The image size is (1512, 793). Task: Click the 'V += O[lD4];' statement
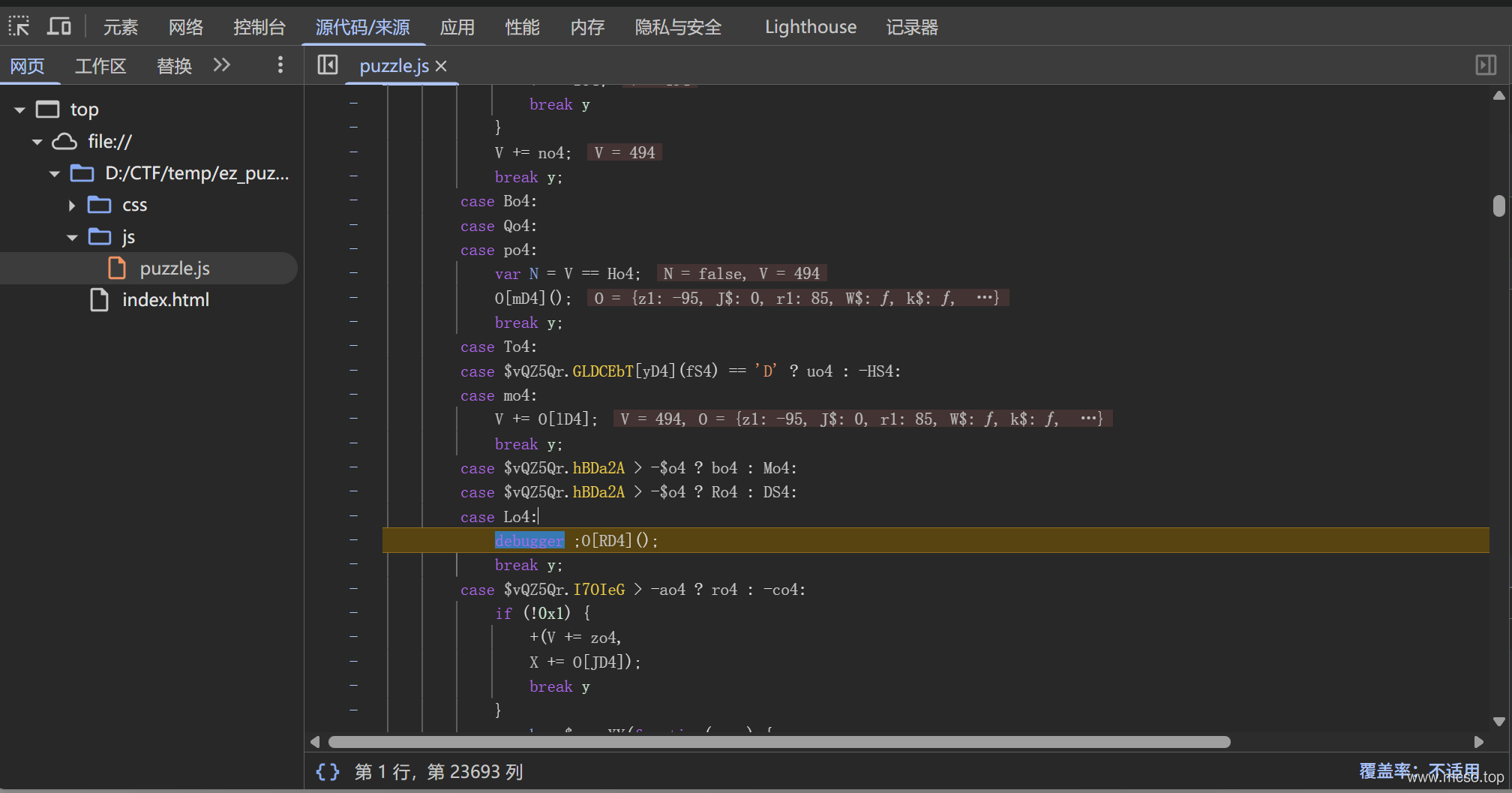pyautogui.click(x=546, y=419)
